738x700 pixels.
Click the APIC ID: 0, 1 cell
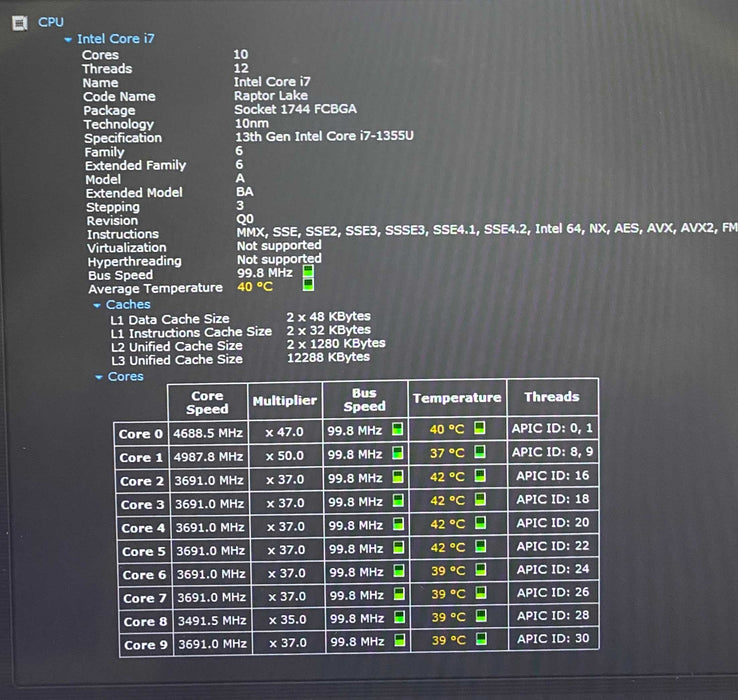pyautogui.click(x=552, y=428)
